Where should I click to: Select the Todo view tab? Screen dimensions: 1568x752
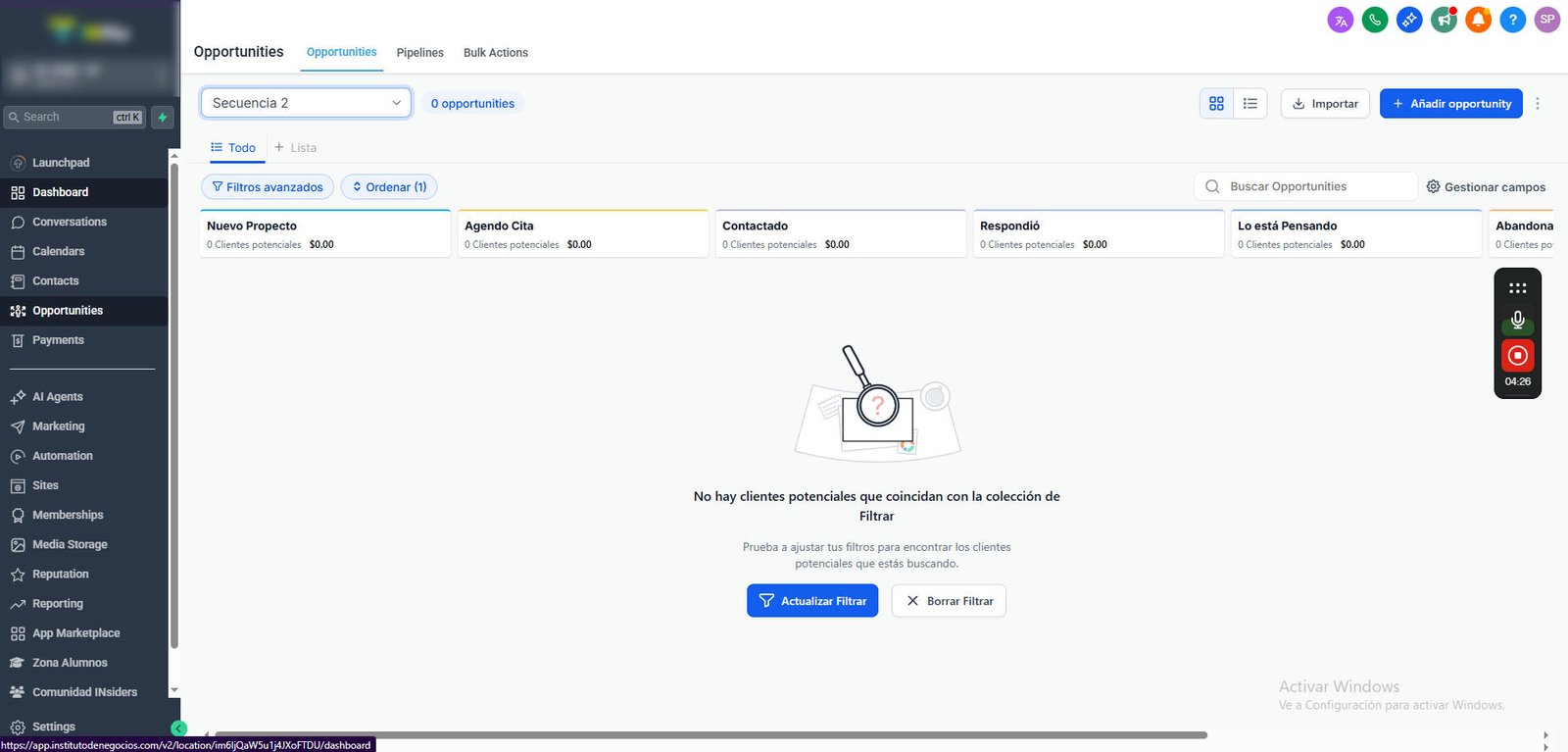click(233, 148)
